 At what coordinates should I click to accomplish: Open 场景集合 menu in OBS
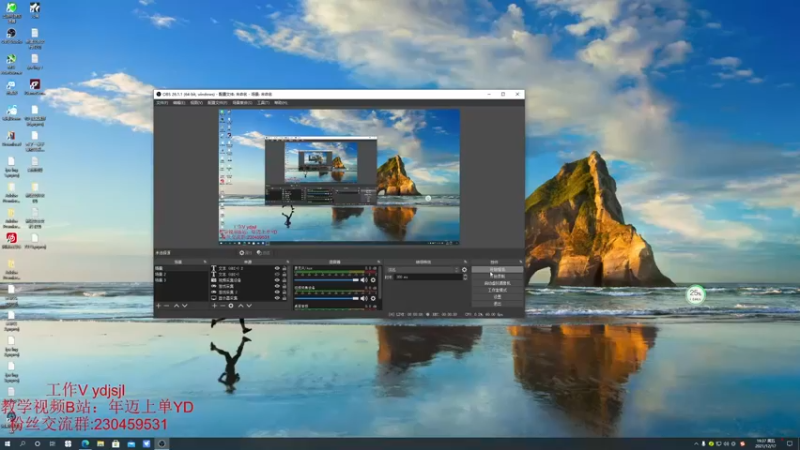242,103
